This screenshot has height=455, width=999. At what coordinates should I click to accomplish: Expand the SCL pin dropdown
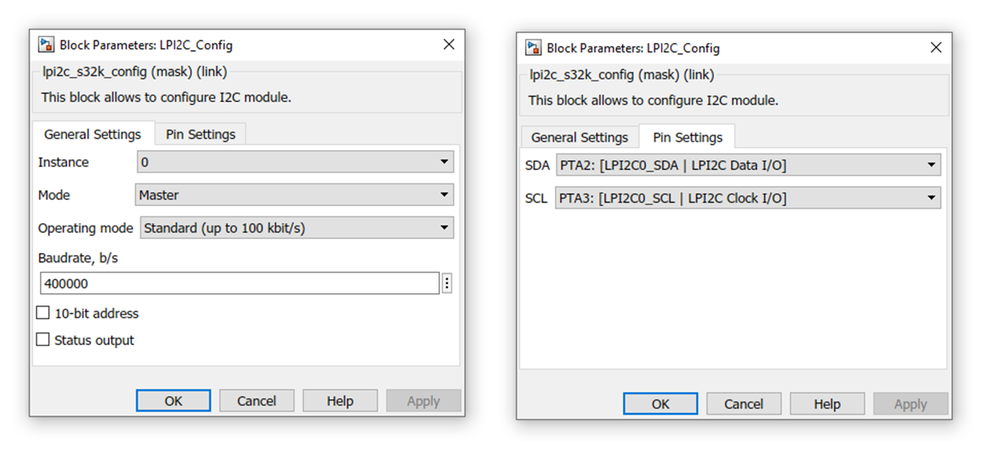(748, 198)
